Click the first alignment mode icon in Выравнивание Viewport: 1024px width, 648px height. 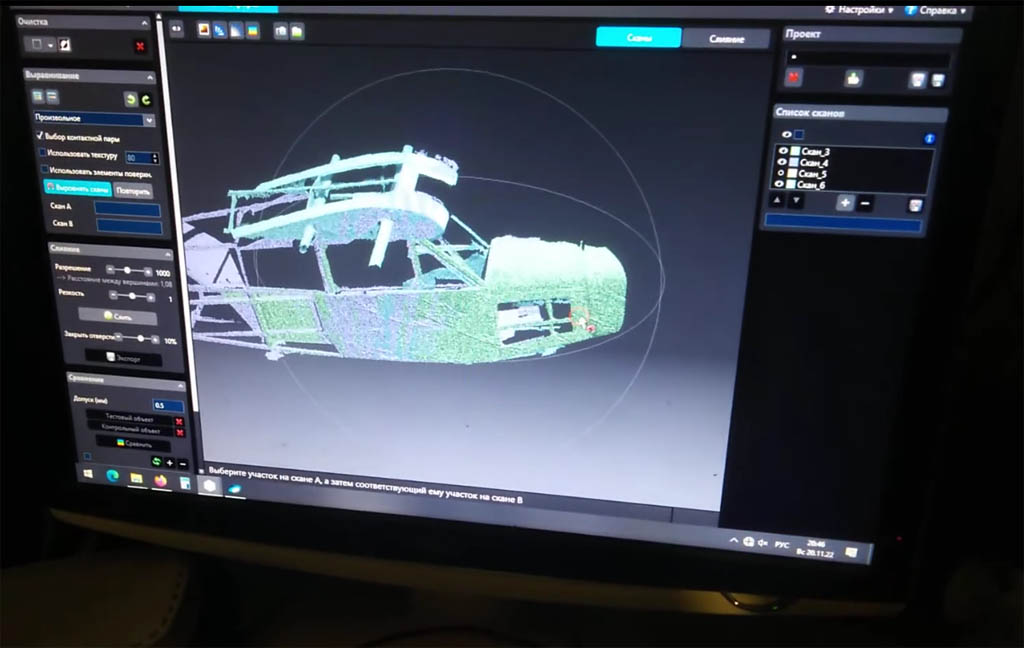(x=38, y=97)
